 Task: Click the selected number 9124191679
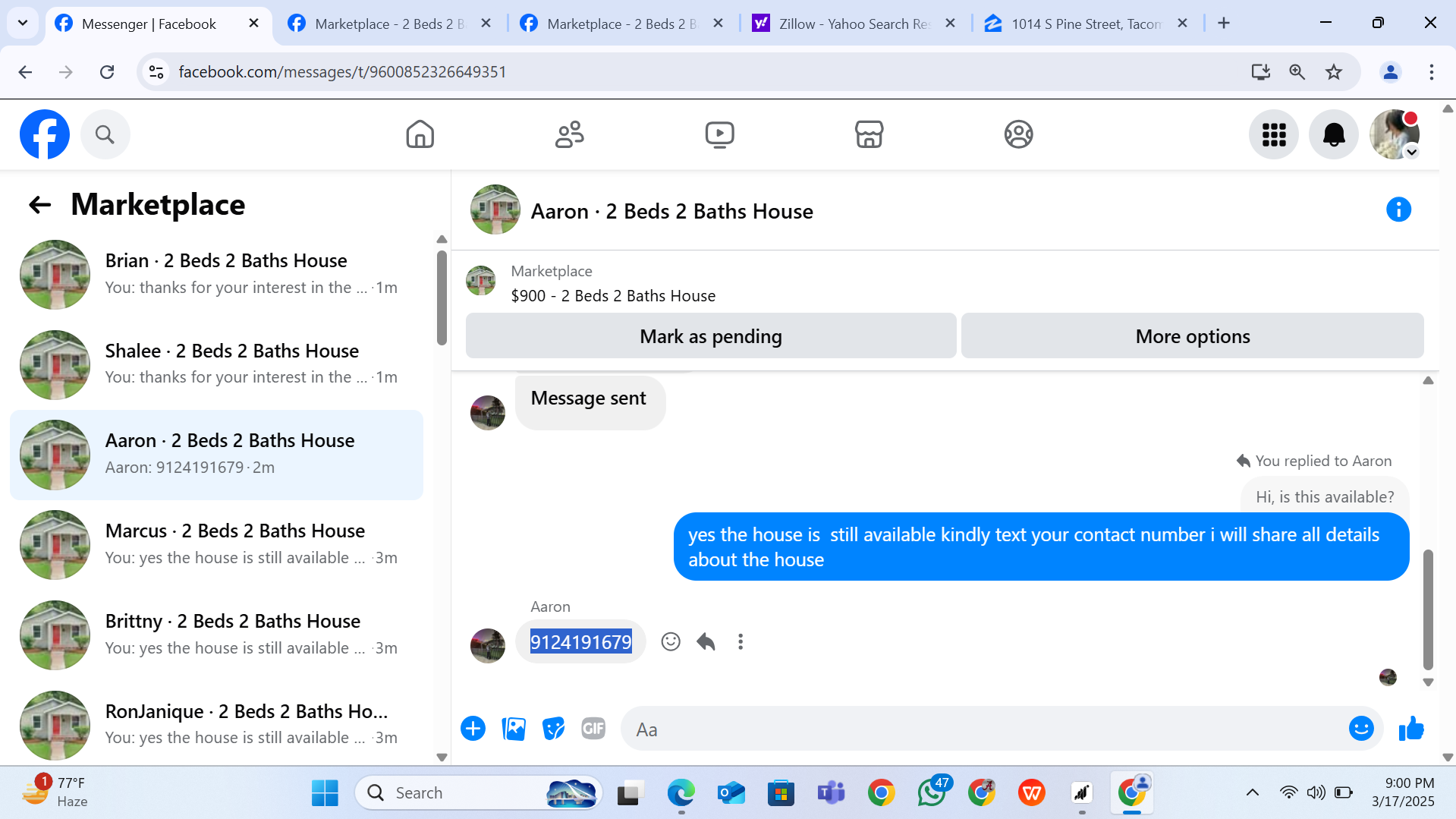tap(580, 642)
